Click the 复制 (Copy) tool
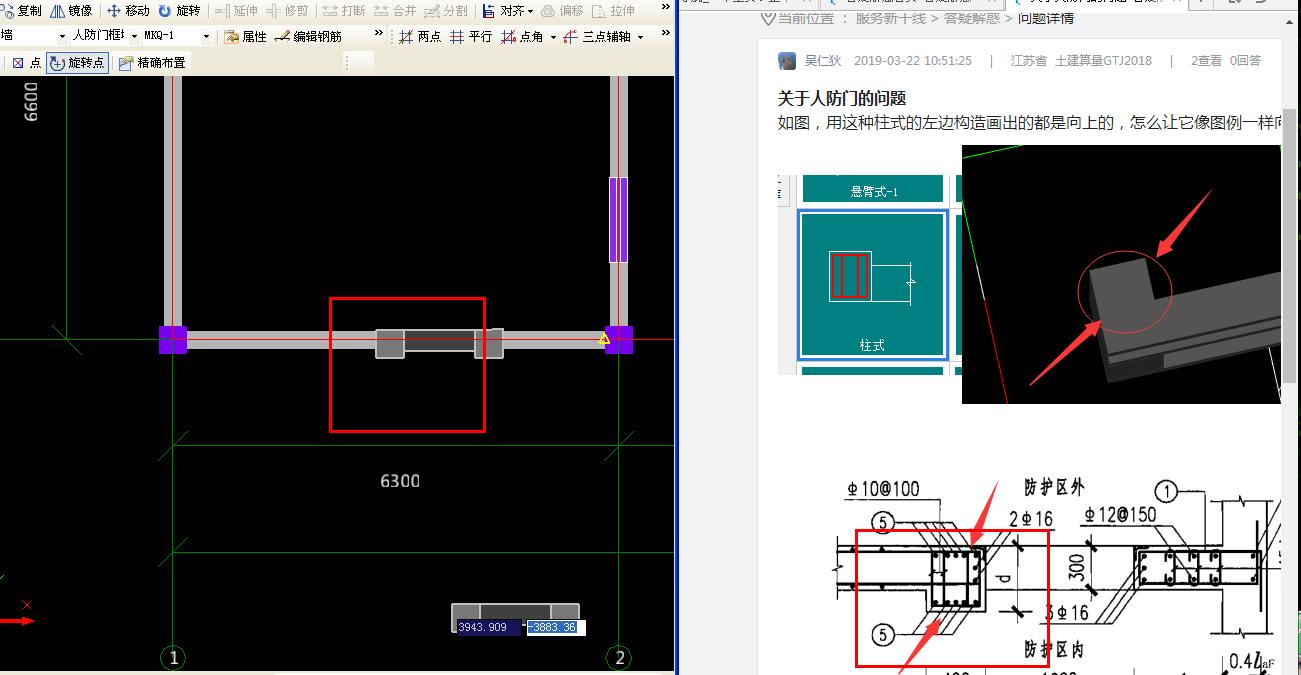This screenshot has width=1301, height=675. point(23,11)
